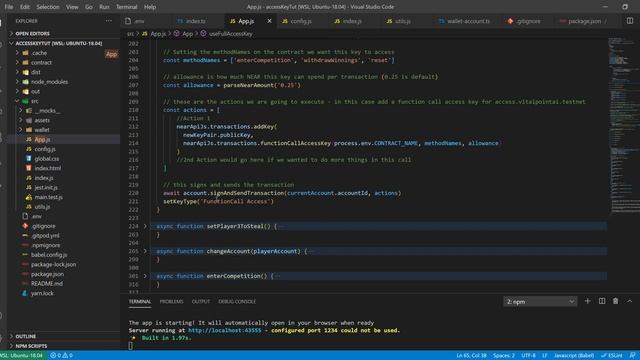640x360 pixels.
Task: Open yarn.lock file
Action: tap(42, 293)
